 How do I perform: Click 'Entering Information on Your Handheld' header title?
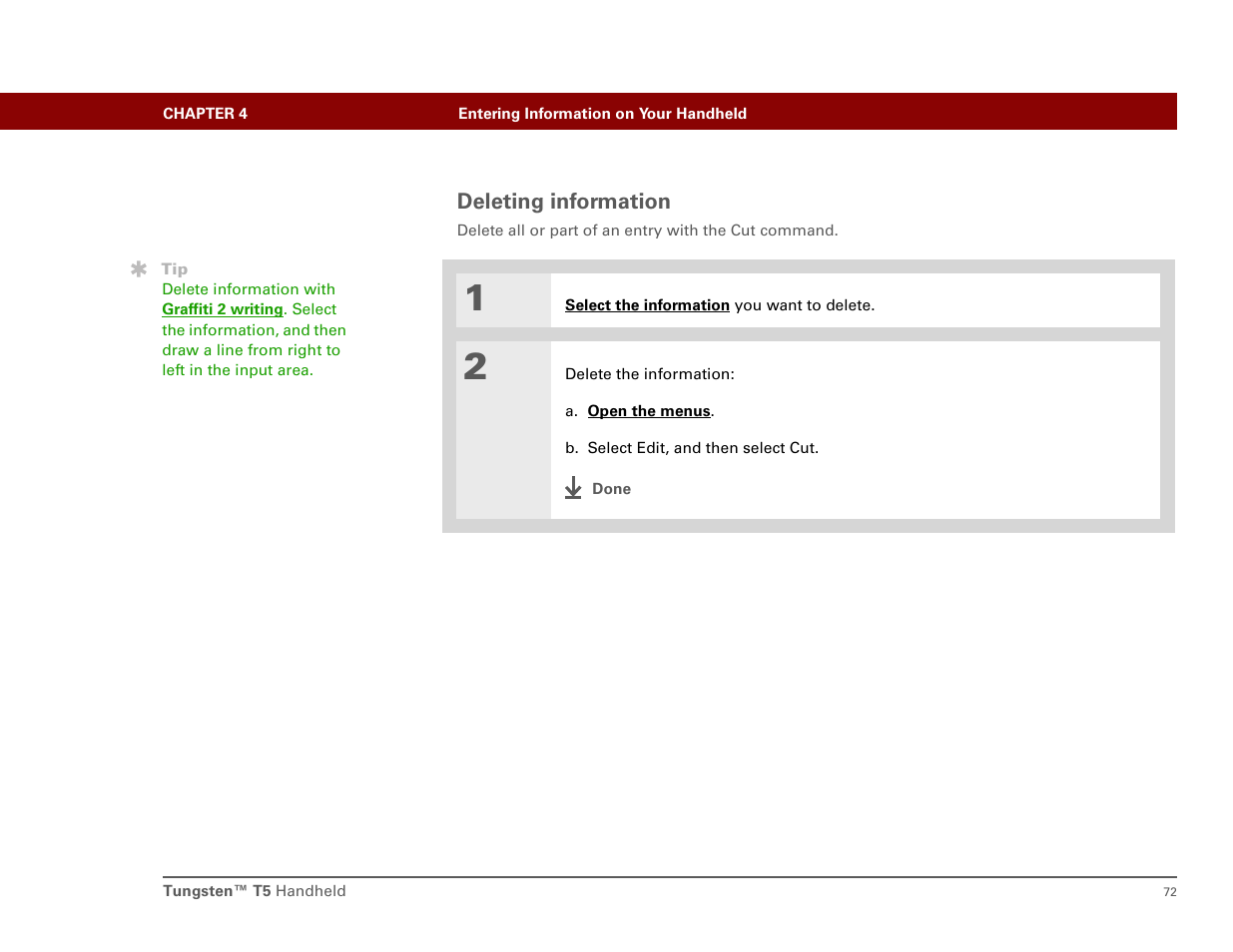click(602, 114)
